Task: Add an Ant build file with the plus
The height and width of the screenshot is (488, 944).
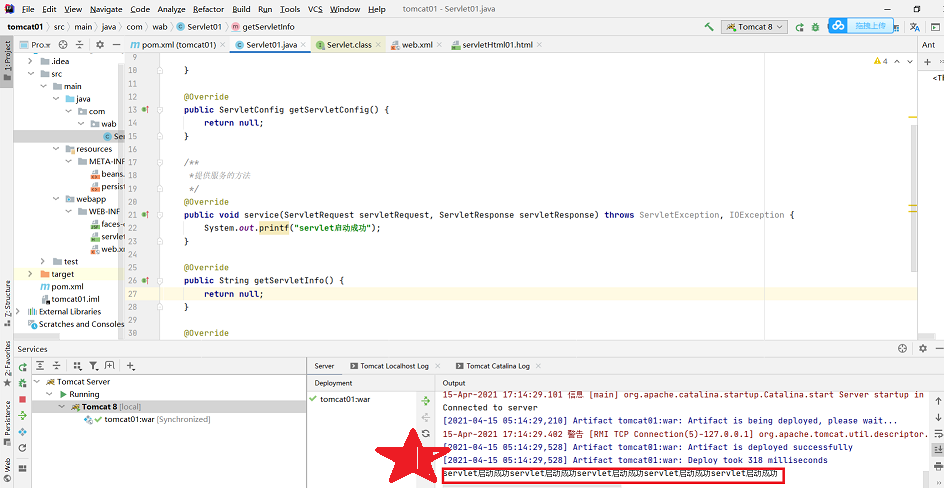Action: (927, 62)
